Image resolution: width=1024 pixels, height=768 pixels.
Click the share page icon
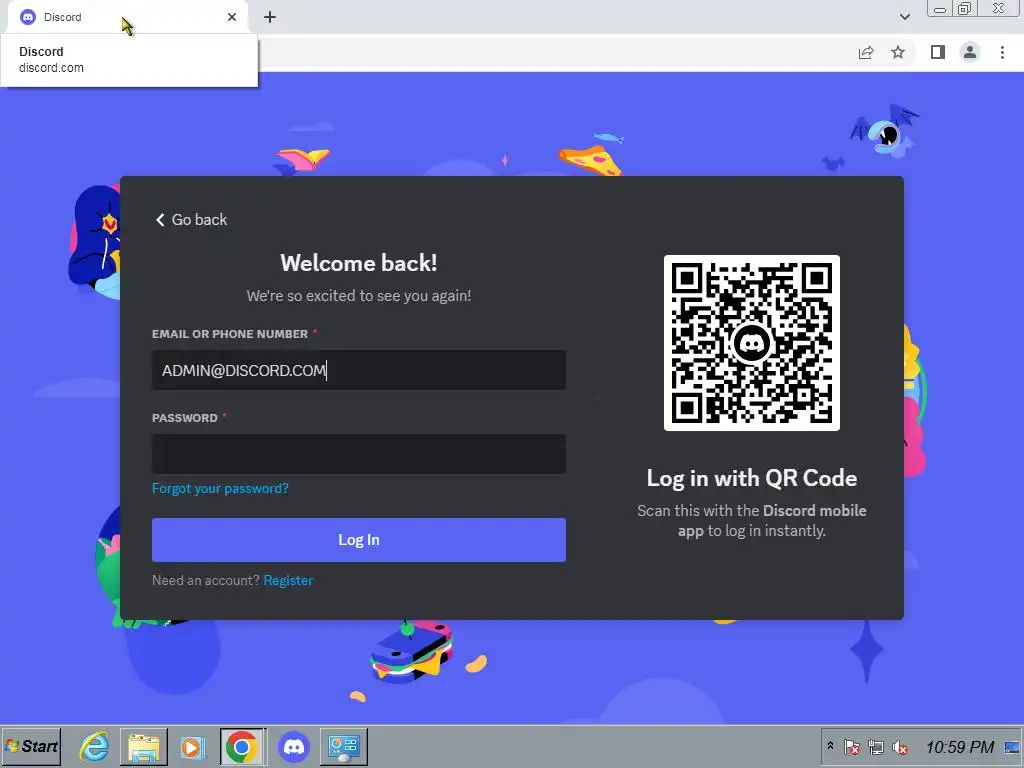coord(866,52)
